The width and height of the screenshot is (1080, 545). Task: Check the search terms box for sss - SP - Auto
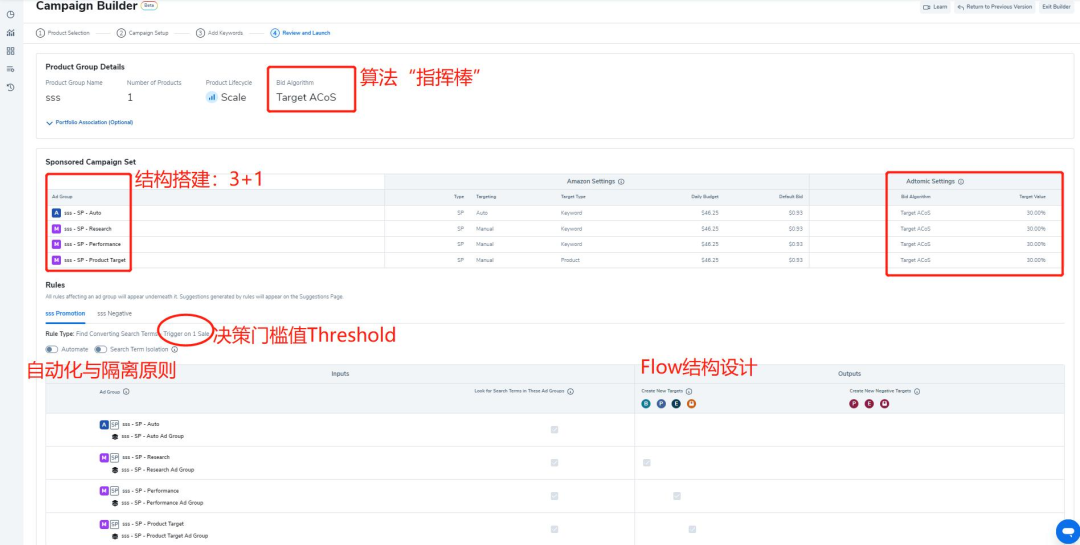tap(554, 429)
